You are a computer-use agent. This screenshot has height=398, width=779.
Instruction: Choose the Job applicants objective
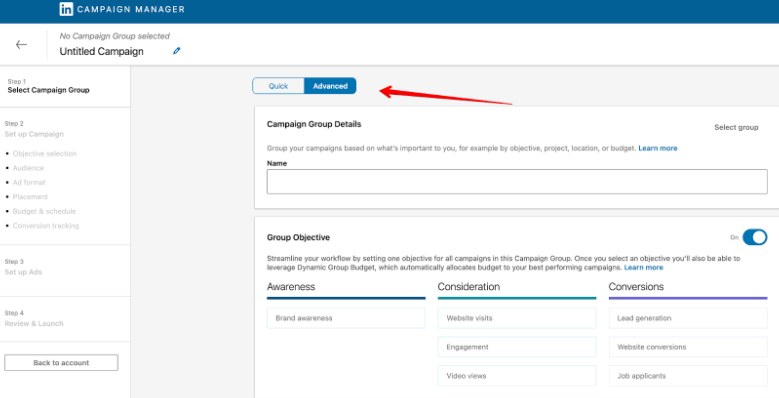[x=688, y=376]
